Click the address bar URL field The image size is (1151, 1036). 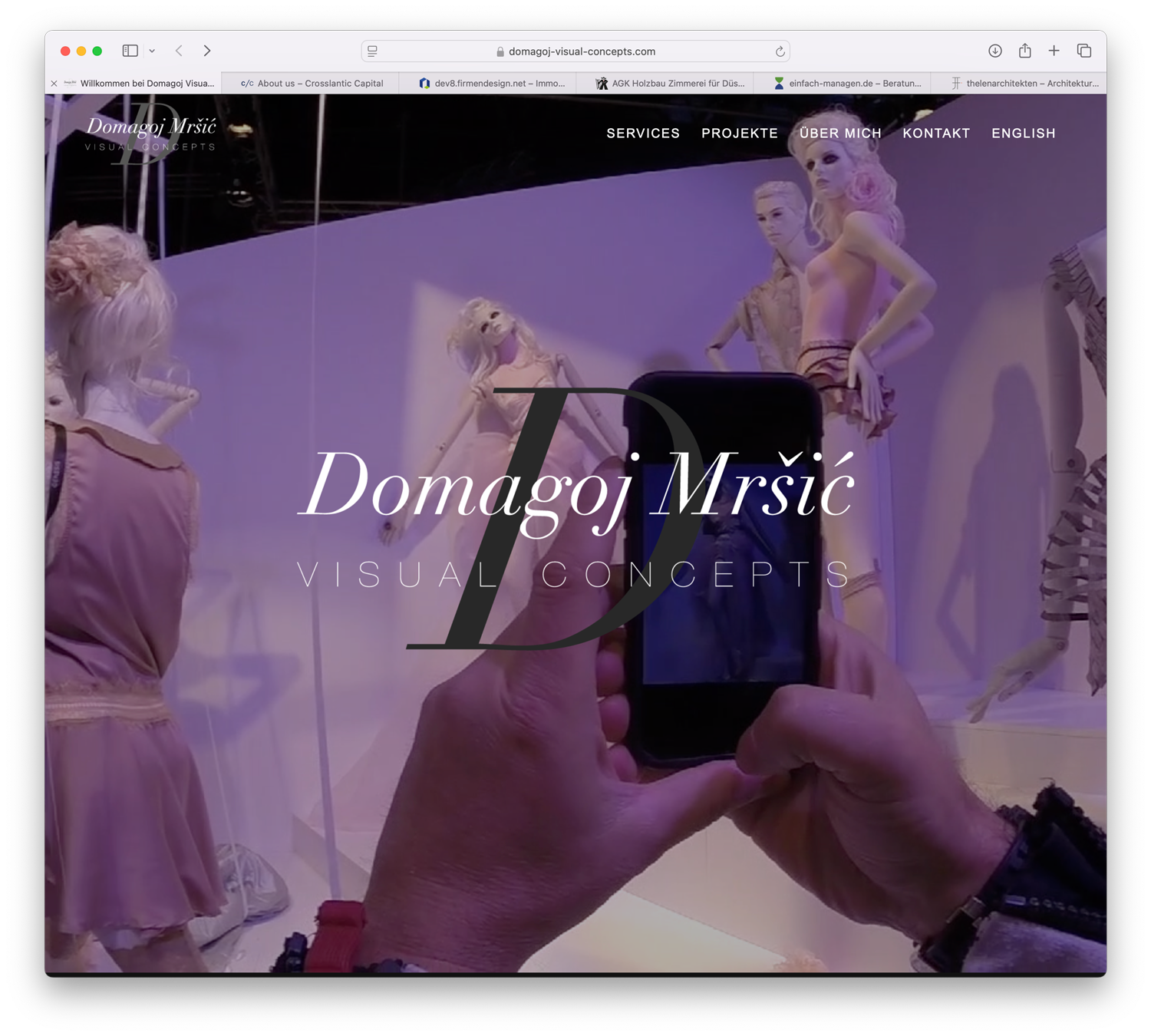[581, 51]
